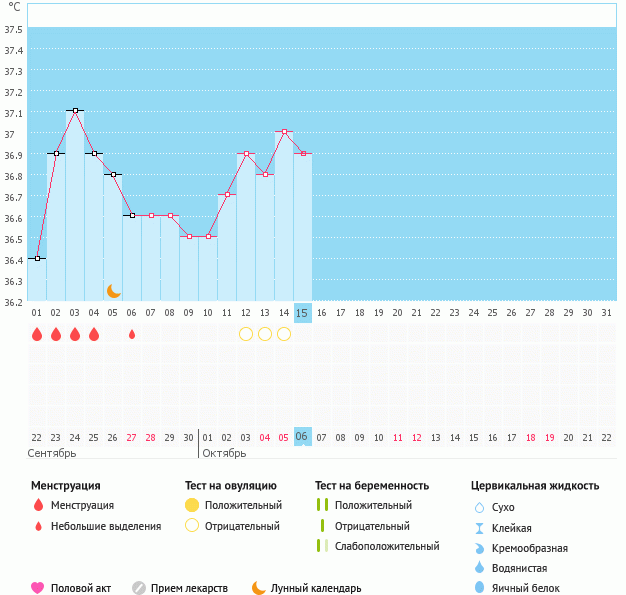Select the data point on day 14

coord(284,132)
